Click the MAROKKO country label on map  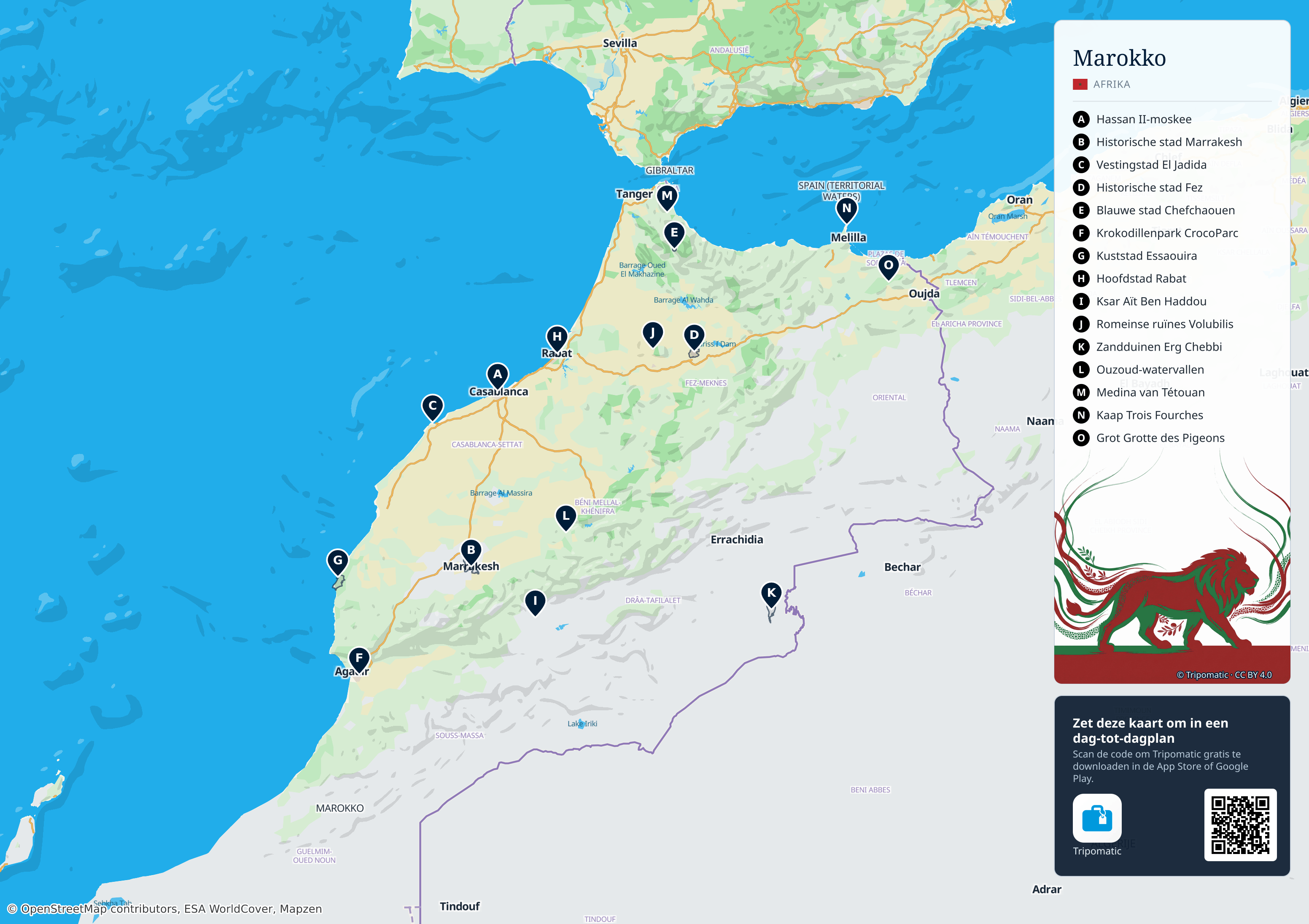pyautogui.click(x=340, y=808)
